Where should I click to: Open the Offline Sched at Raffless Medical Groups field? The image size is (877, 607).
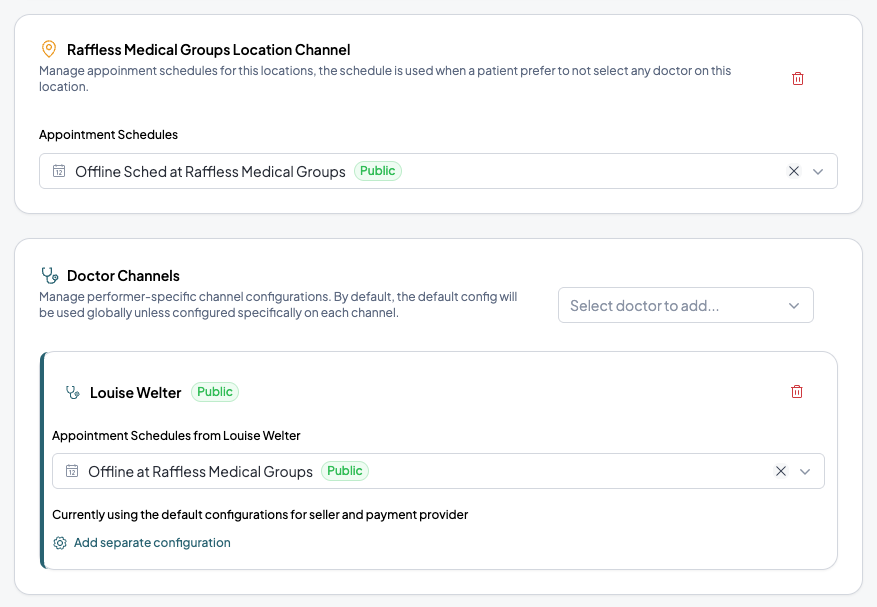[438, 171]
